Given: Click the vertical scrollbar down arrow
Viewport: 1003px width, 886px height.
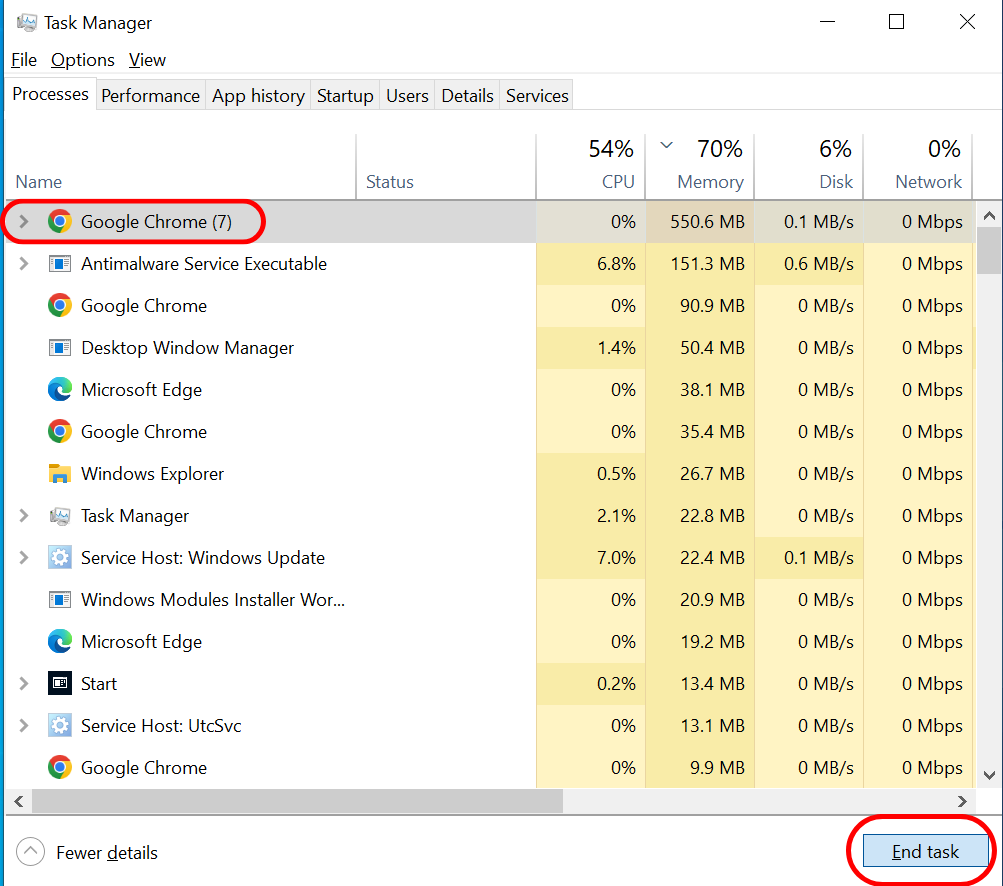Looking at the screenshot, I should 989,775.
